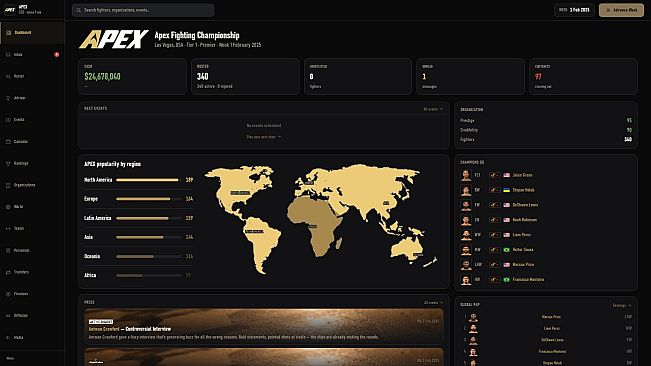This screenshot has width=651, height=366.
Task: Open the Inbox 1 messages card
Action: (470, 77)
